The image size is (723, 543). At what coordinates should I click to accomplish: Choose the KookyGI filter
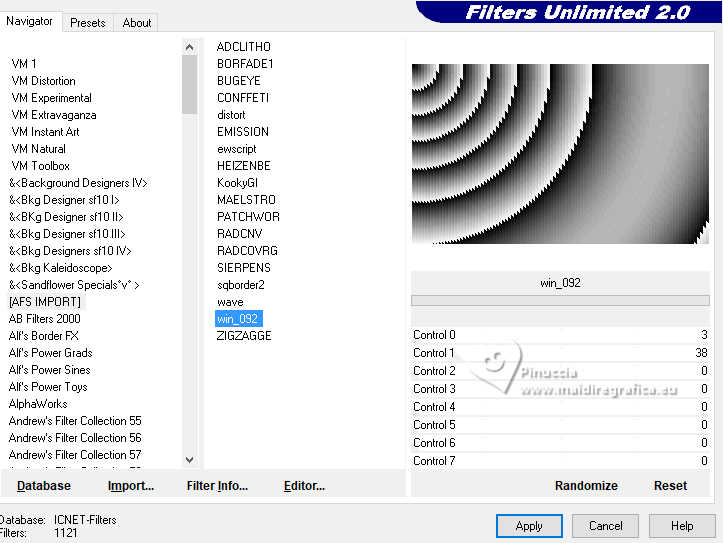point(237,183)
